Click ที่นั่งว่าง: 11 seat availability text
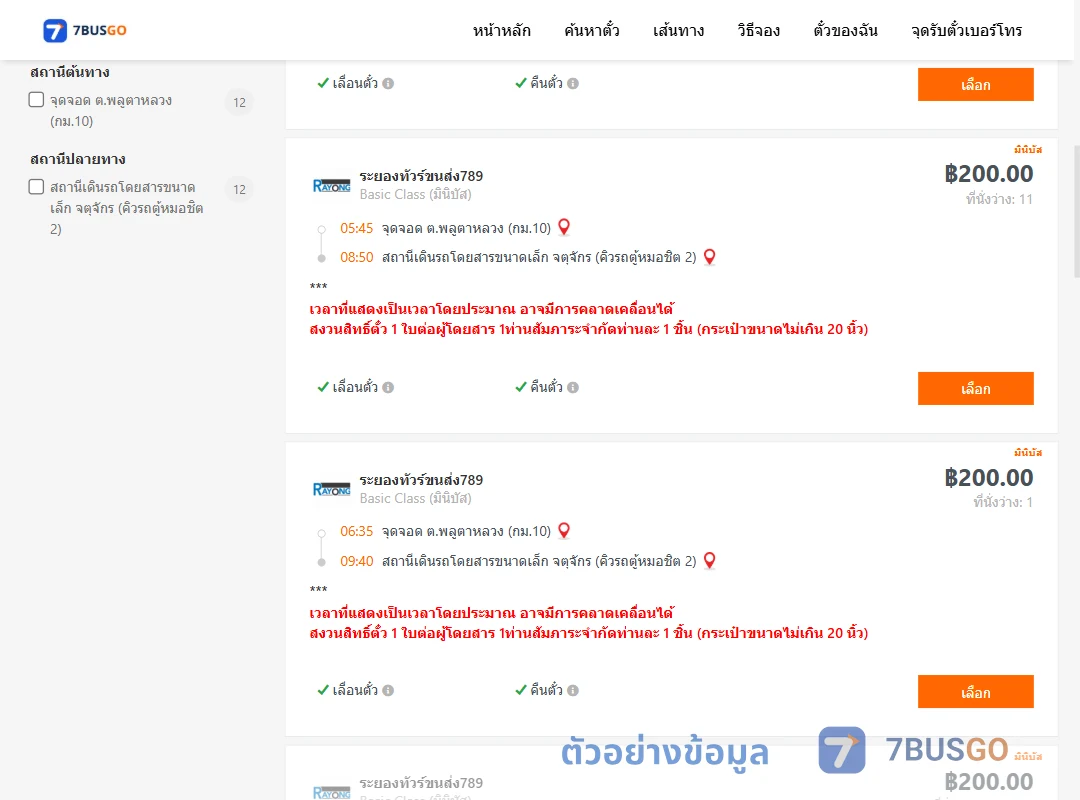The width and height of the screenshot is (1080, 800). click(x=999, y=199)
